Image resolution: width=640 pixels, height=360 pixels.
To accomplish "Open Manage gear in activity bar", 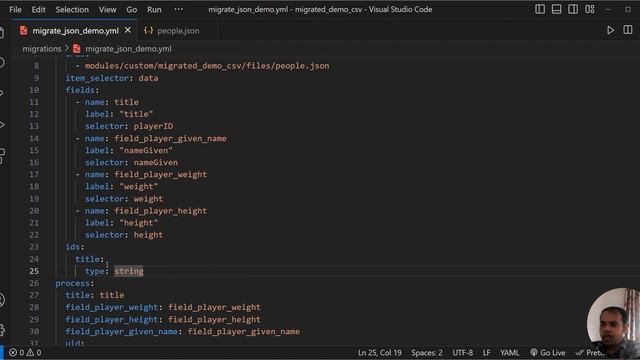I will pyautogui.click(x=2, y=330).
